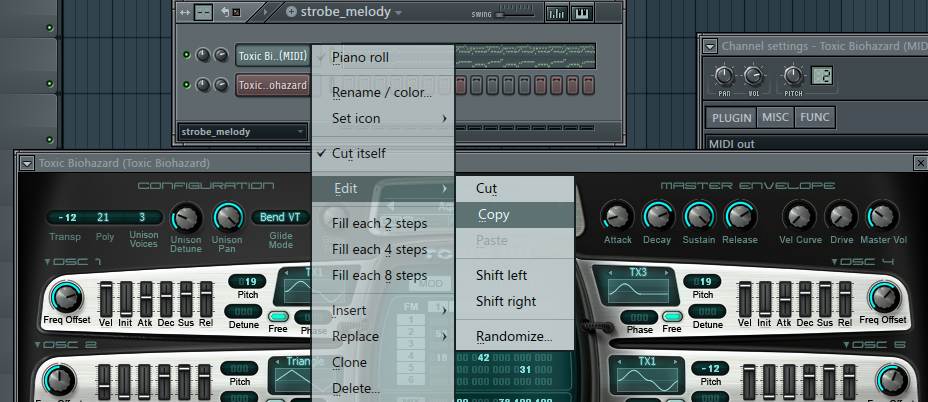Click the plus icon beside strobe_melody title
The width and height of the screenshot is (928, 402).
coord(291,12)
